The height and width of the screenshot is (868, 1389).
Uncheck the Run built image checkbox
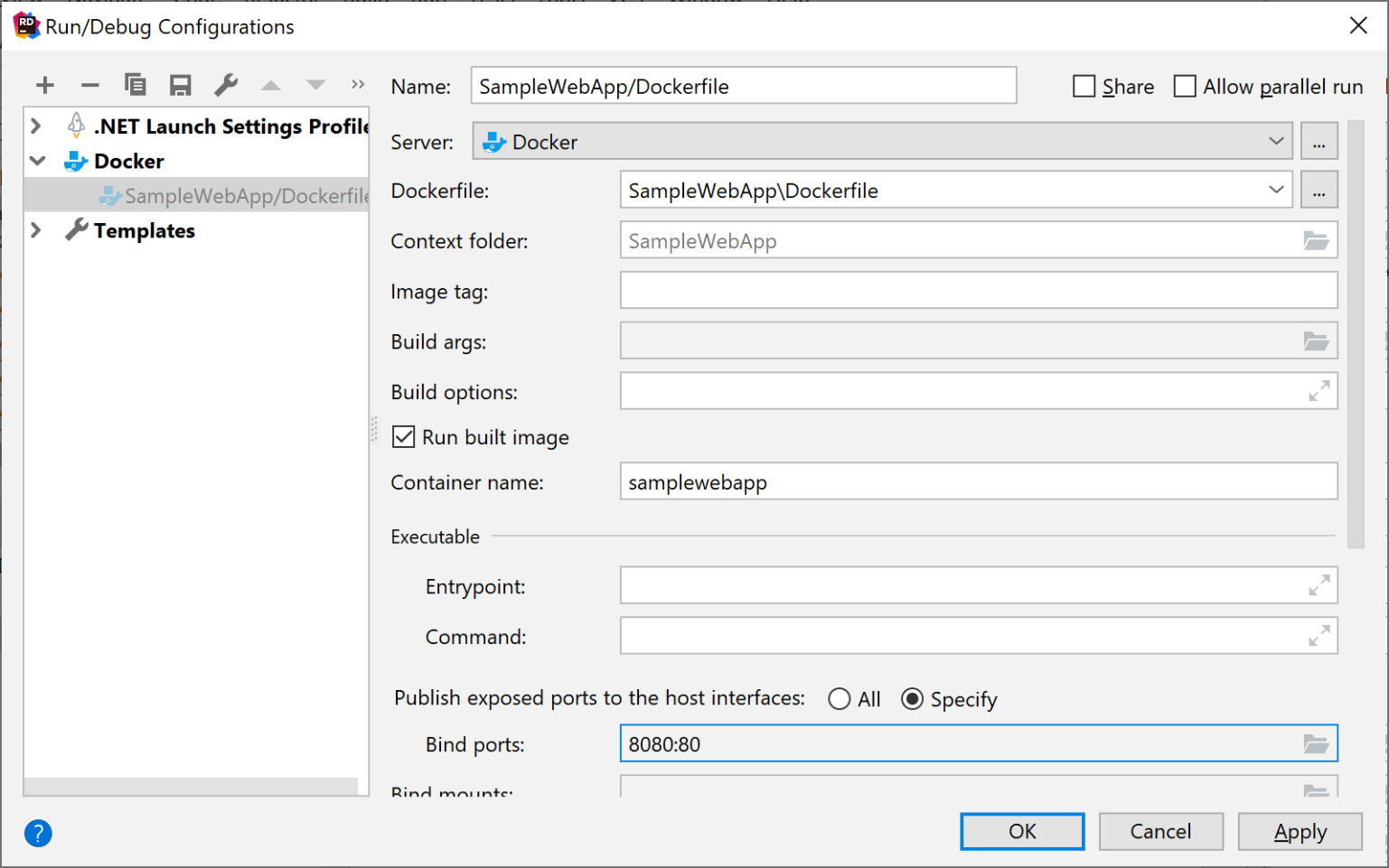pyautogui.click(x=403, y=437)
